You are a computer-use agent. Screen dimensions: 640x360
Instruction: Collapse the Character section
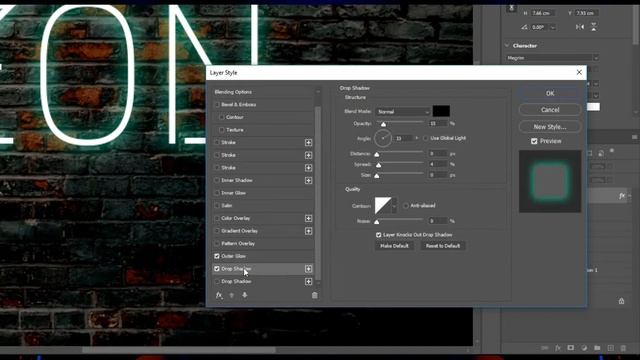coord(507,46)
